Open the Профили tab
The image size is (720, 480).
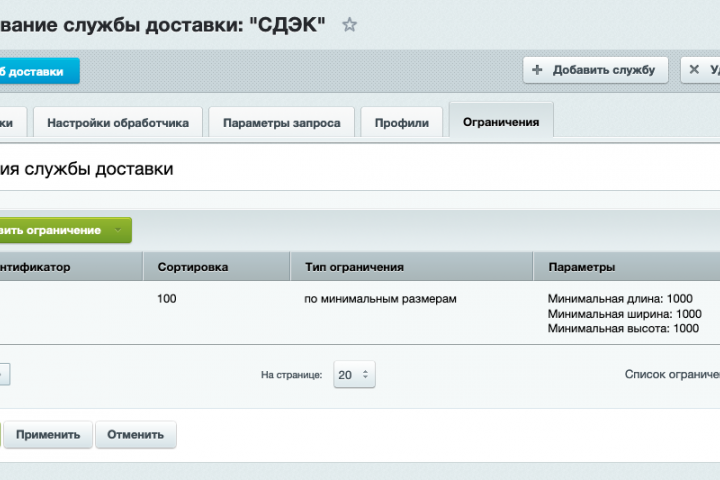[402, 123]
